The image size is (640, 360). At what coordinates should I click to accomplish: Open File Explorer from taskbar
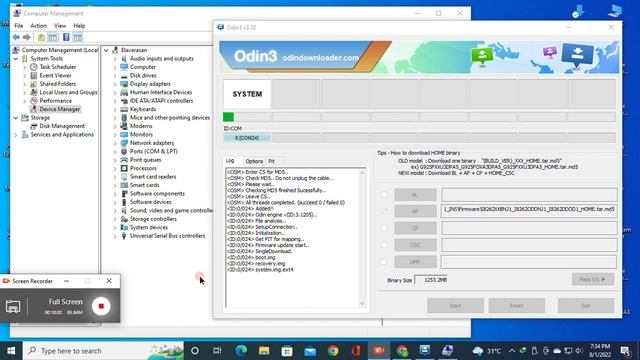(x=264, y=351)
